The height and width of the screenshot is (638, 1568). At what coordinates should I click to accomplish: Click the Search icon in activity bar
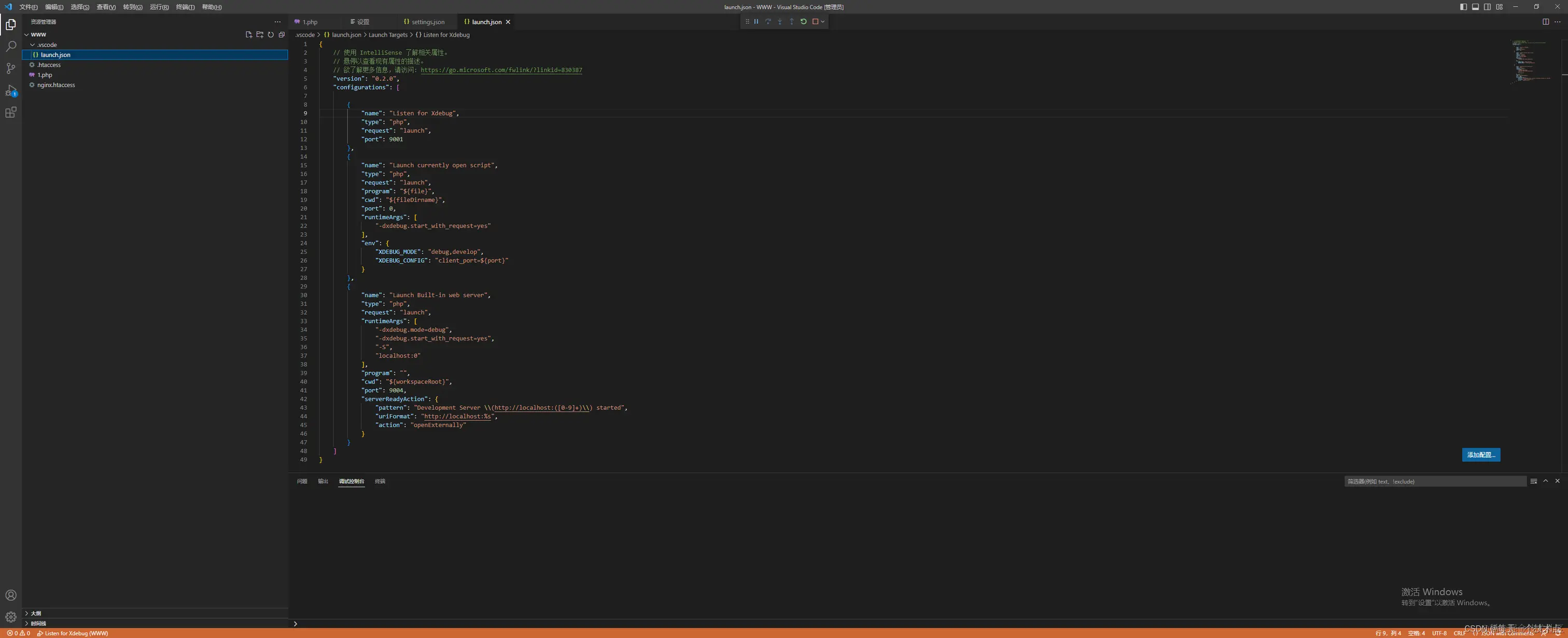pos(10,46)
